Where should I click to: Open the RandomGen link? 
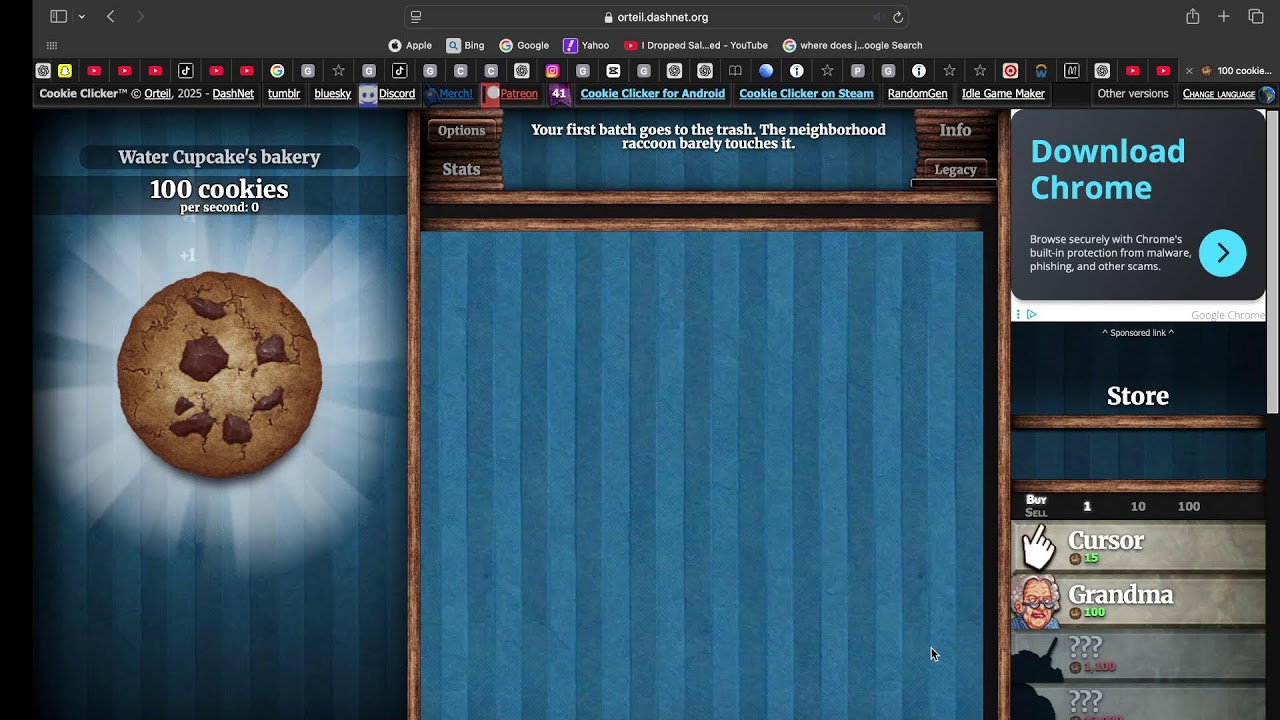[x=917, y=94]
